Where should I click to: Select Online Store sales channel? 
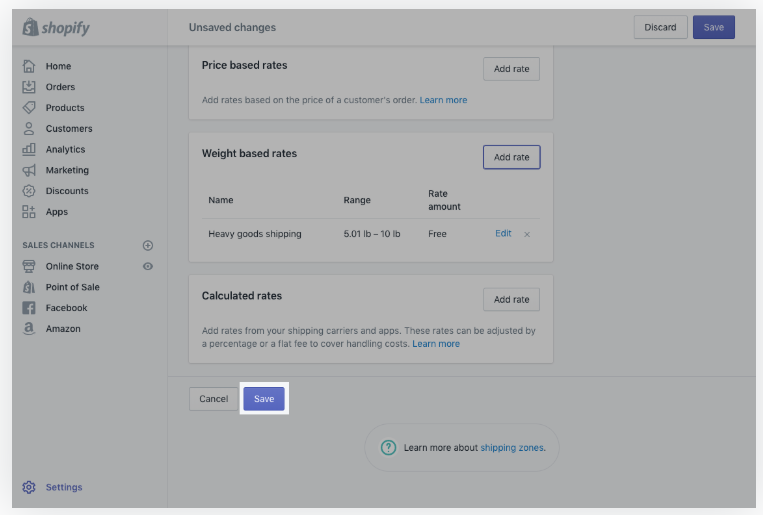(72, 266)
